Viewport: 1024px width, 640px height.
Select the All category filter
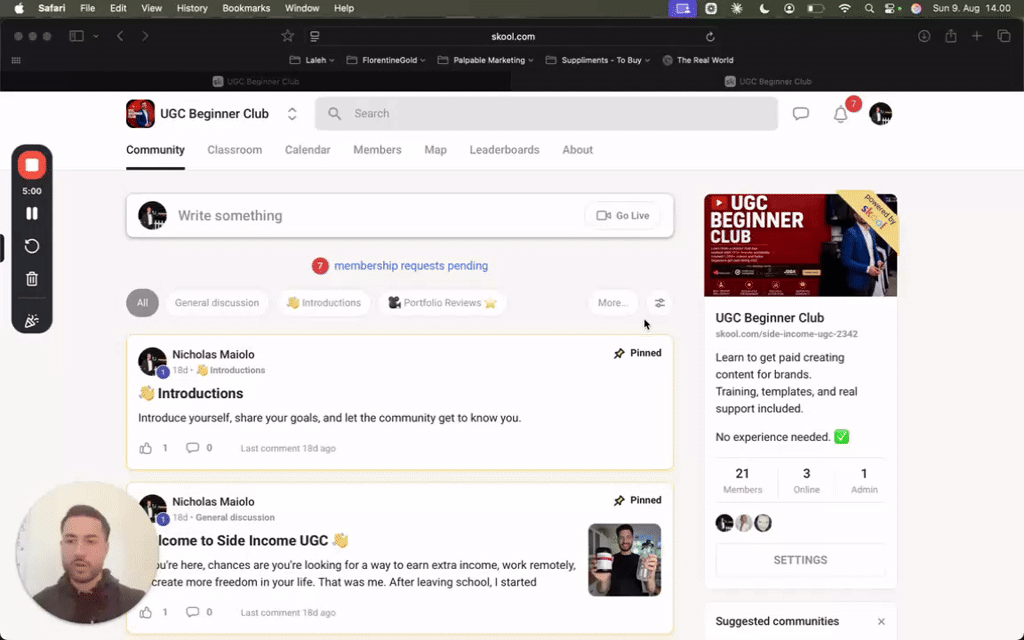(142, 303)
